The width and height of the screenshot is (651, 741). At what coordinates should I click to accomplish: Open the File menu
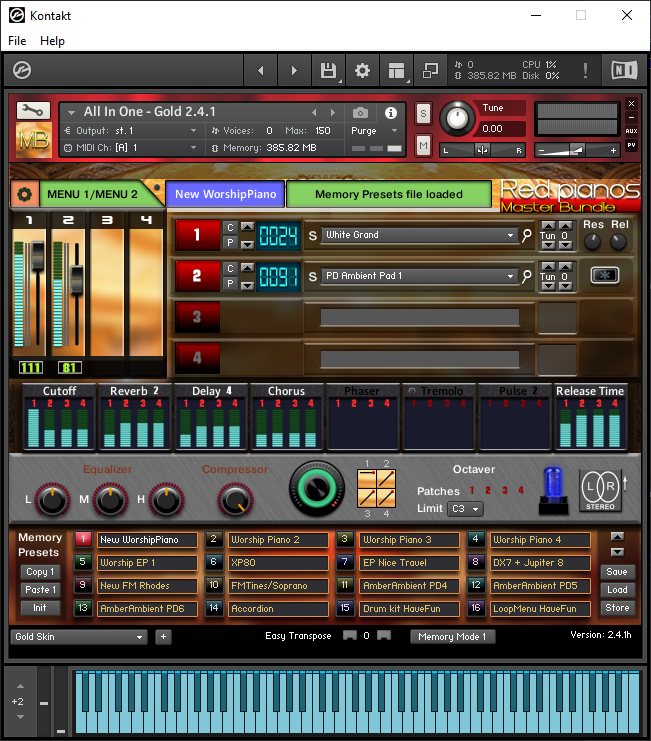point(17,41)
